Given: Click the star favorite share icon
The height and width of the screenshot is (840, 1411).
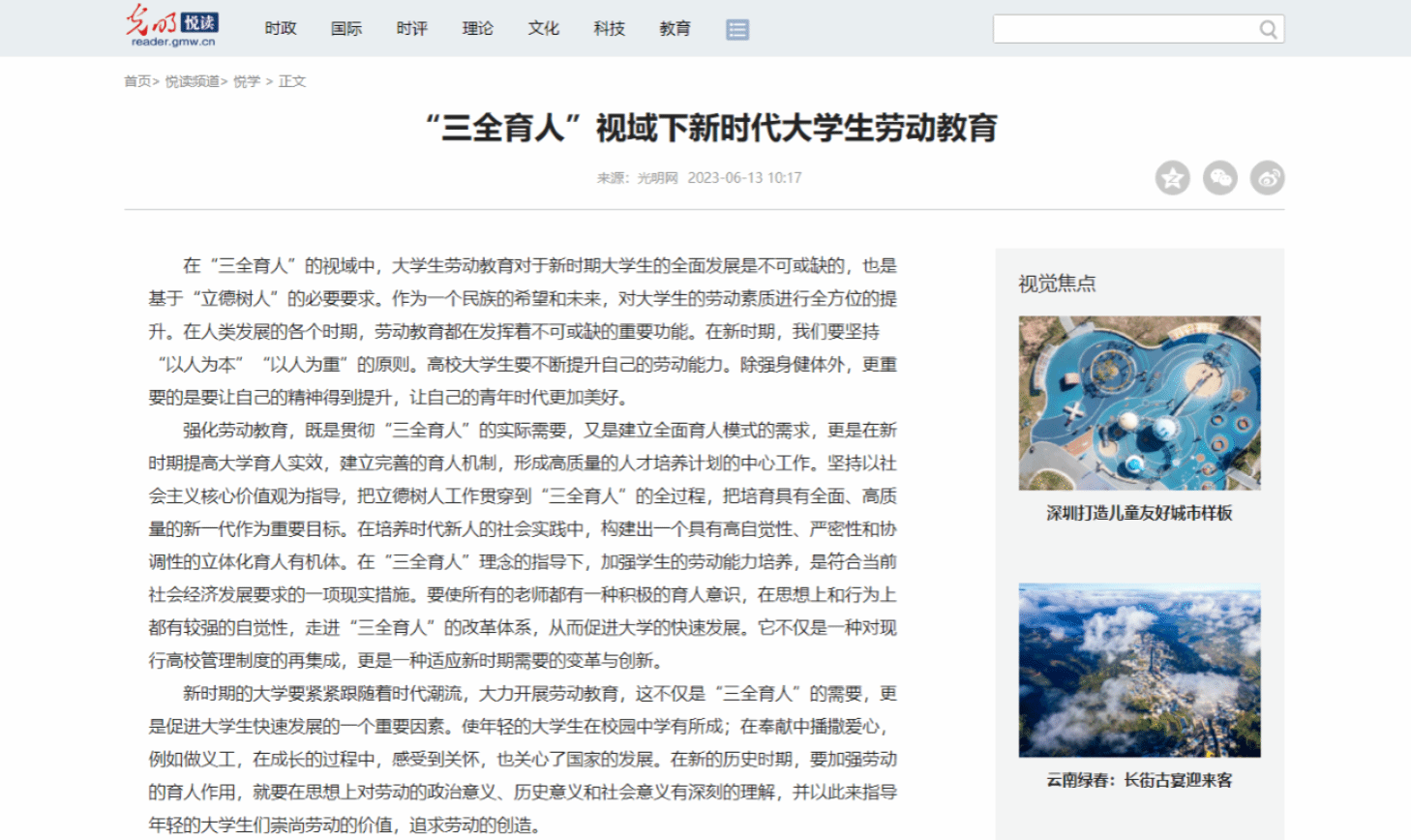Looking at the screenshot, I should (x=1172, y=178).
